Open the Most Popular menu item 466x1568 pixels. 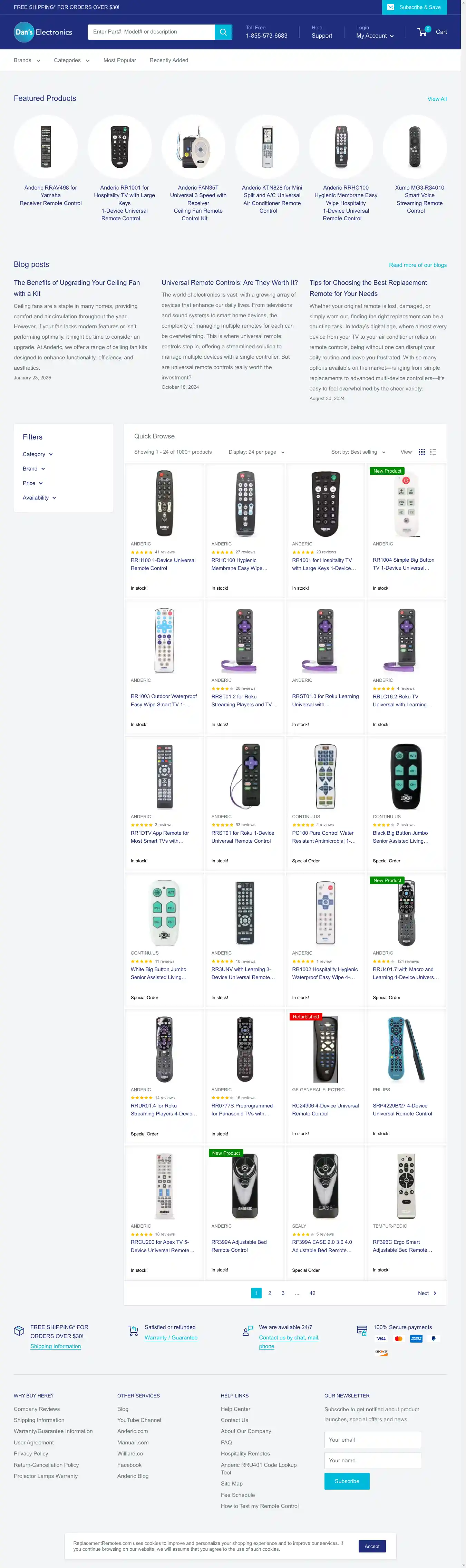(x=120, y=60)
